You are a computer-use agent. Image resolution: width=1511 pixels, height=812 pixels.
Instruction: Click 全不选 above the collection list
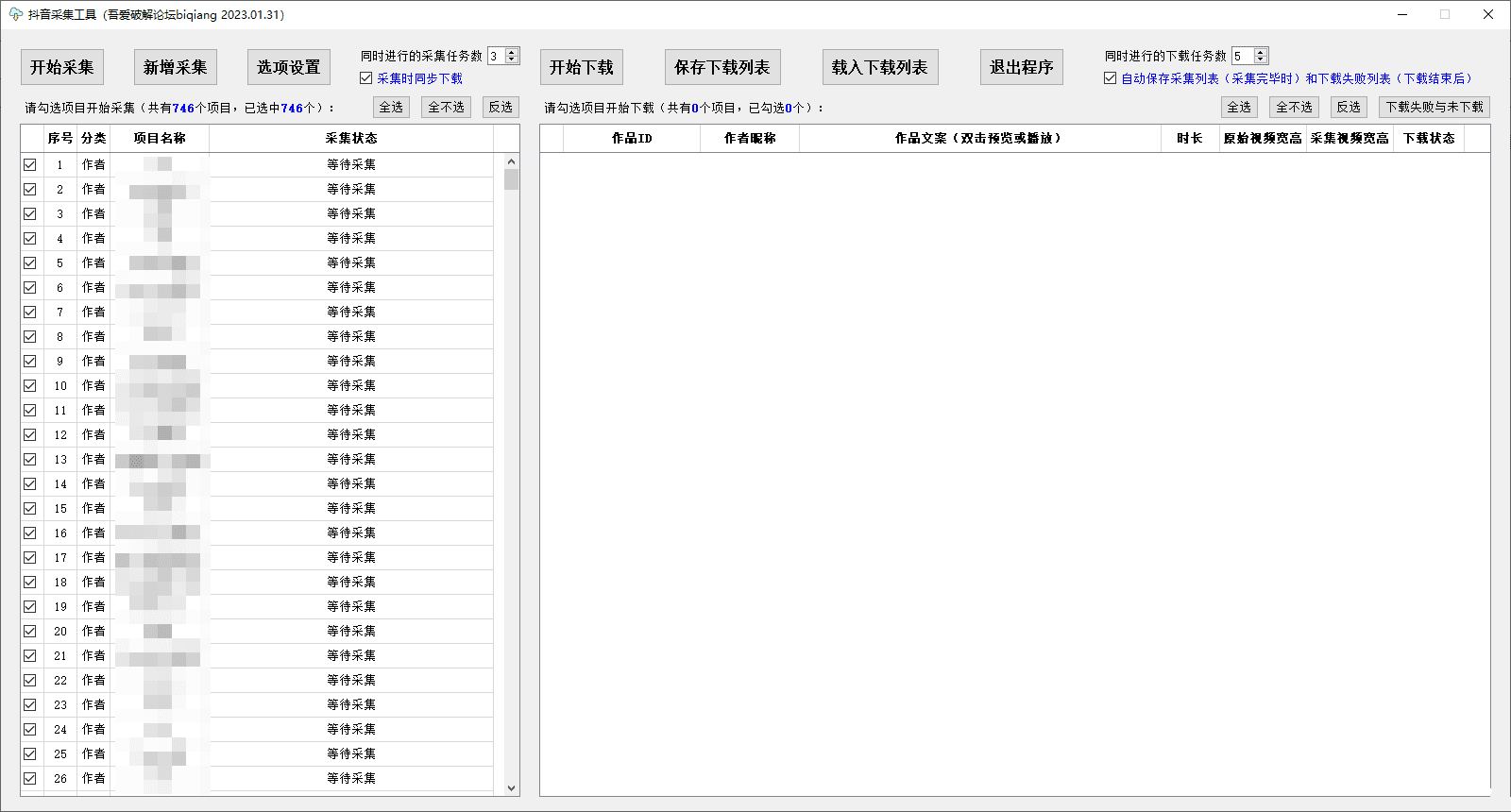coord(447,107)
